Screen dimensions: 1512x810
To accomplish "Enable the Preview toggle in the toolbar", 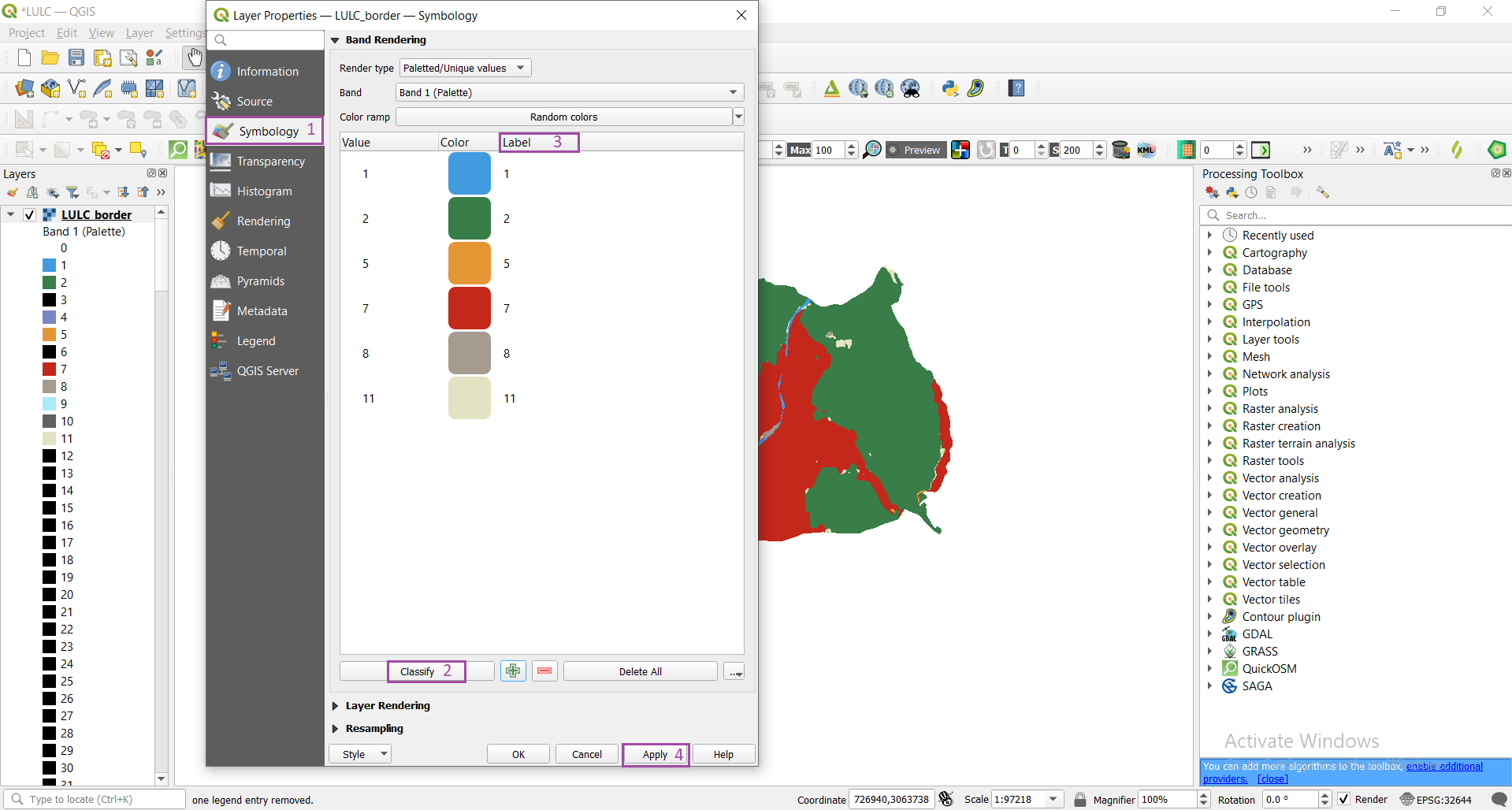I will click(x=915, y=150).
